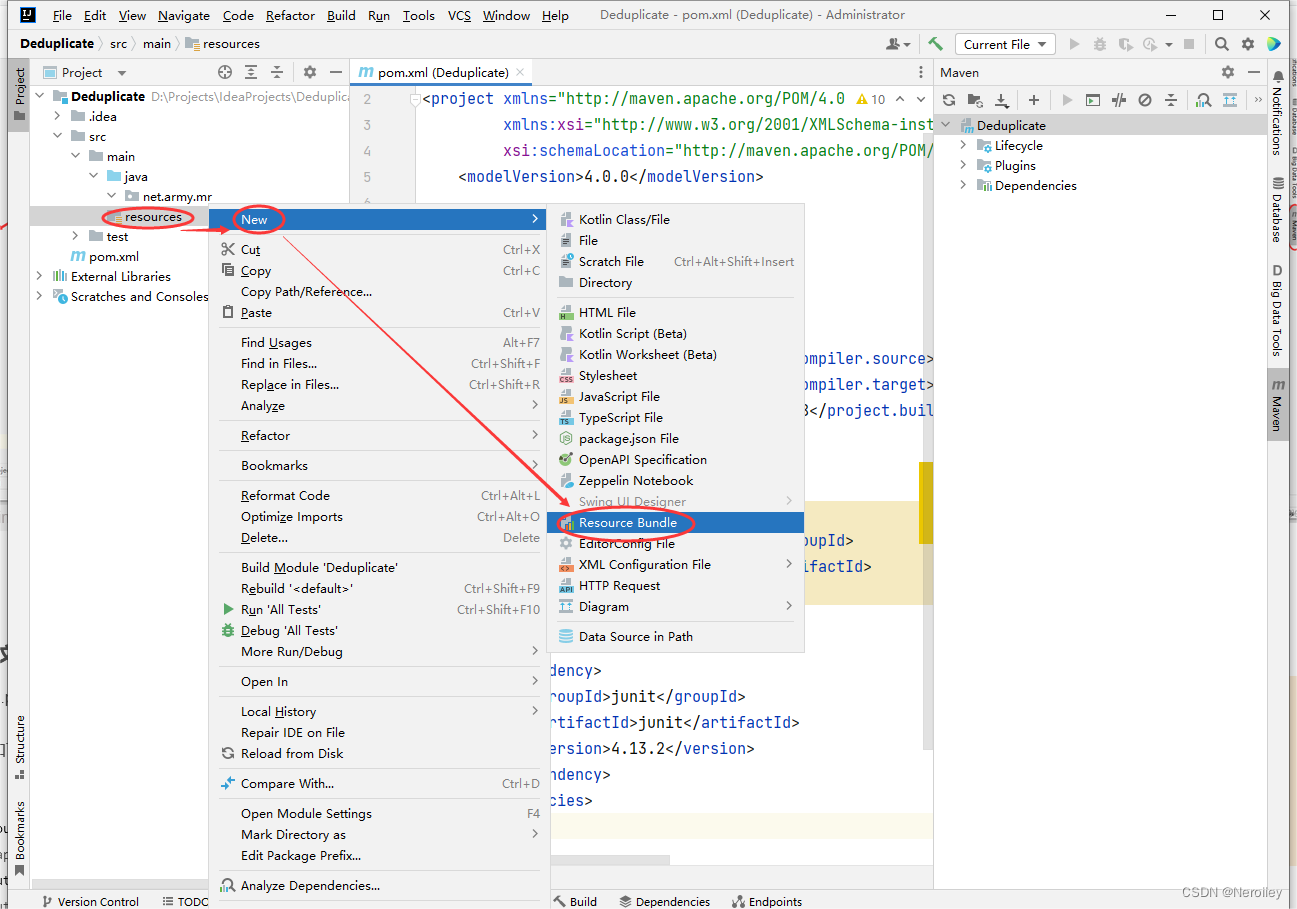This screenshot has height=909, width=1297.
Task: Expand Maven Lifecycle node
Action: [964, 145]
